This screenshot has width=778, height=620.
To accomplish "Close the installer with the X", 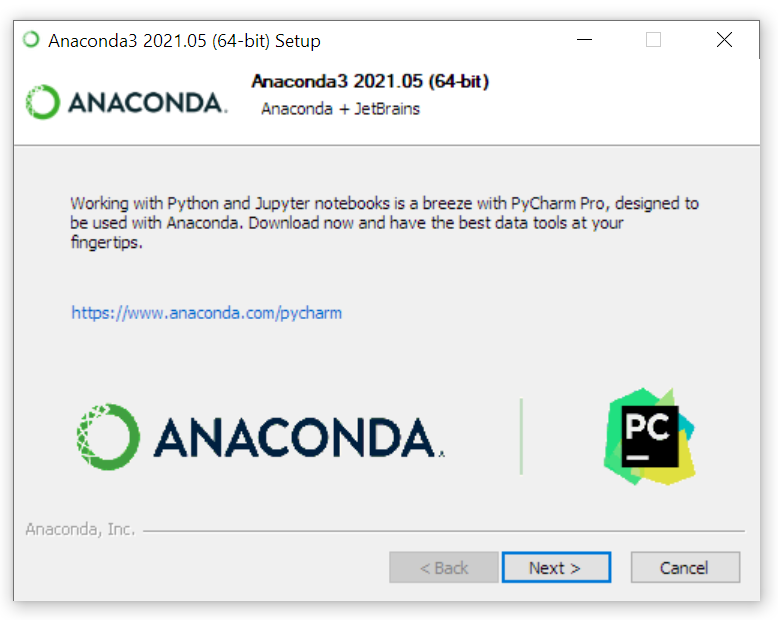I will click(724, 40).
